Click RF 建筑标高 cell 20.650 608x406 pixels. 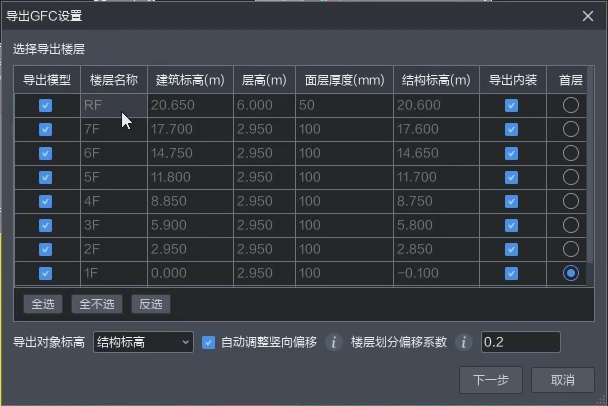[x=190, y=105]
